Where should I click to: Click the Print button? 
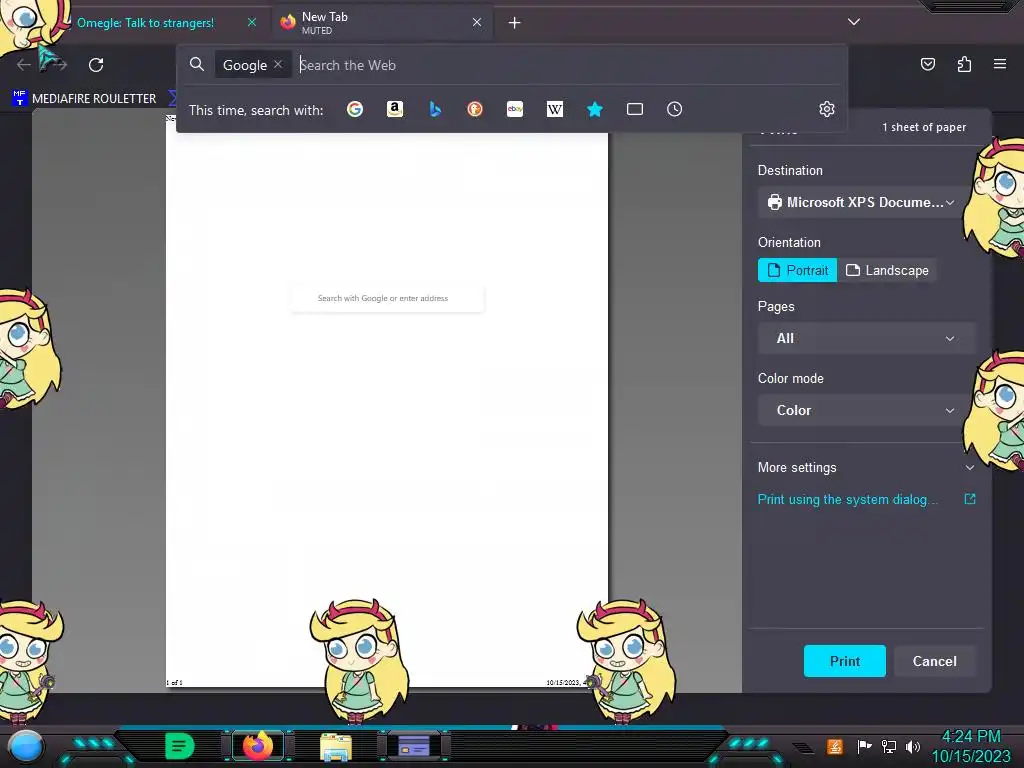point(844,661)
